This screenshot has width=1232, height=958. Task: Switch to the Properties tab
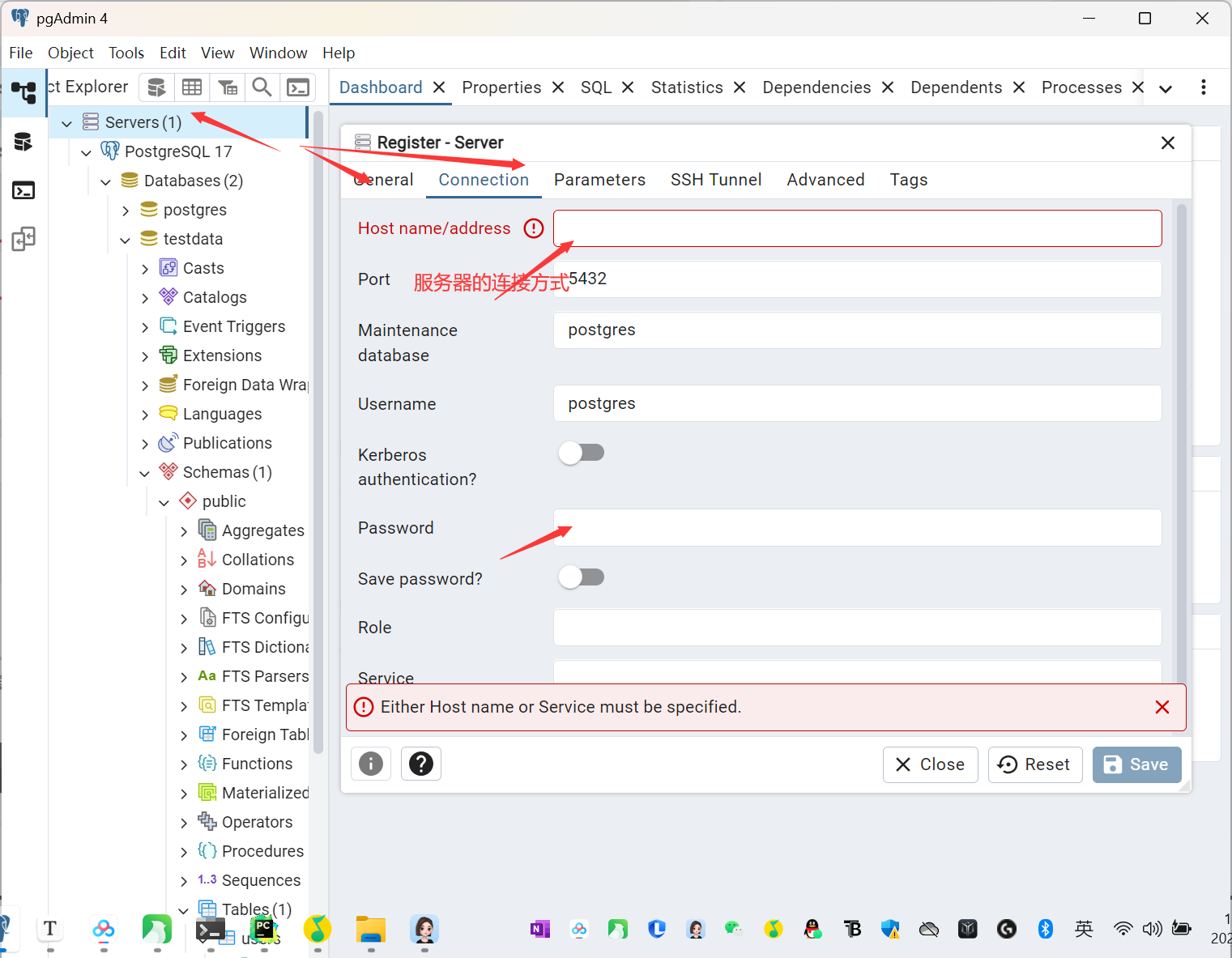click(x=501, y=87)
